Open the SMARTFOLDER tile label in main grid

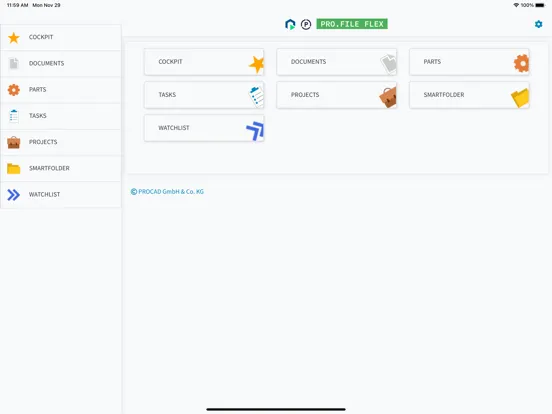click(444, 95)
